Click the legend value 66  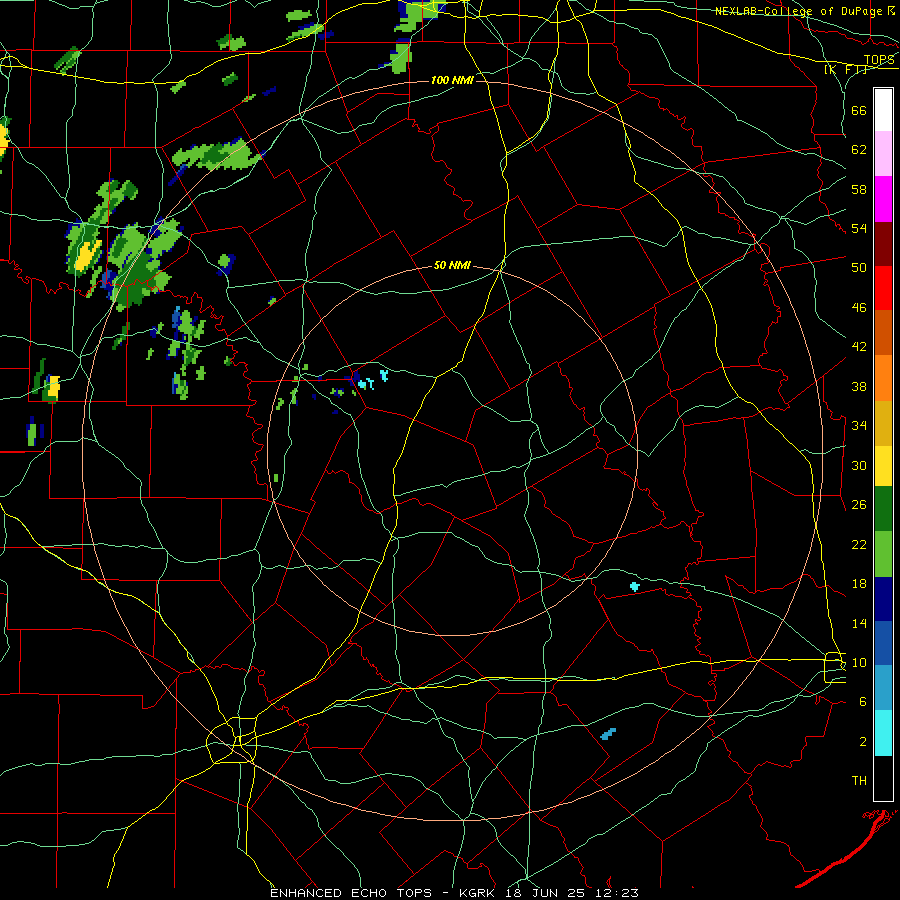[859, 110]
